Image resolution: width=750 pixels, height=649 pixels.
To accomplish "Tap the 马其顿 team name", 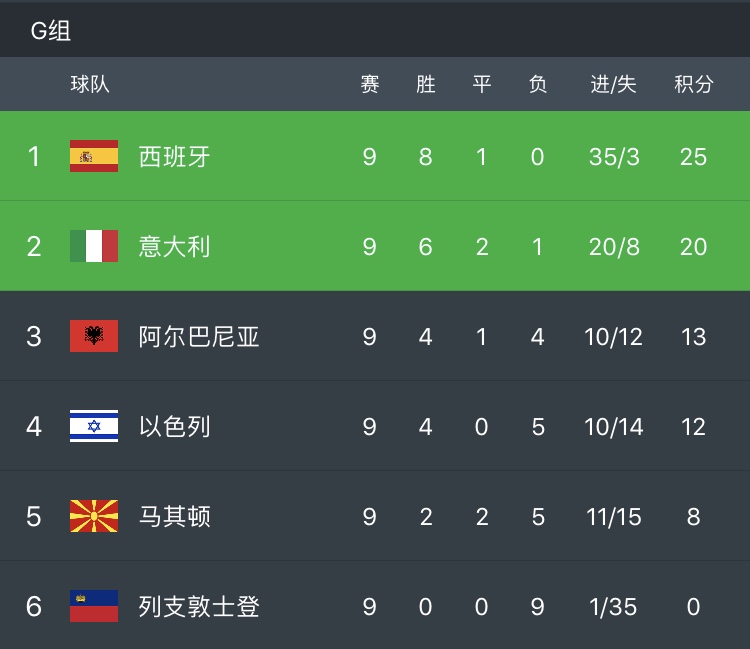I will [x=174, y=517].
